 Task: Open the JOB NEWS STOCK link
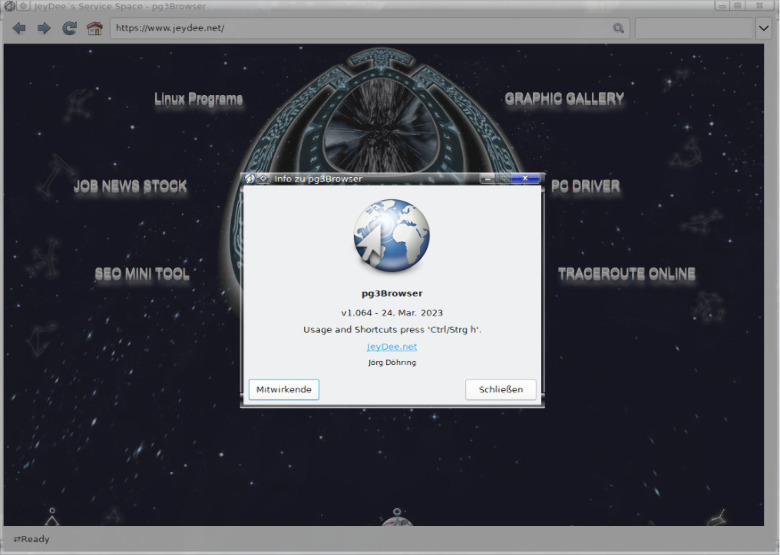130,186
